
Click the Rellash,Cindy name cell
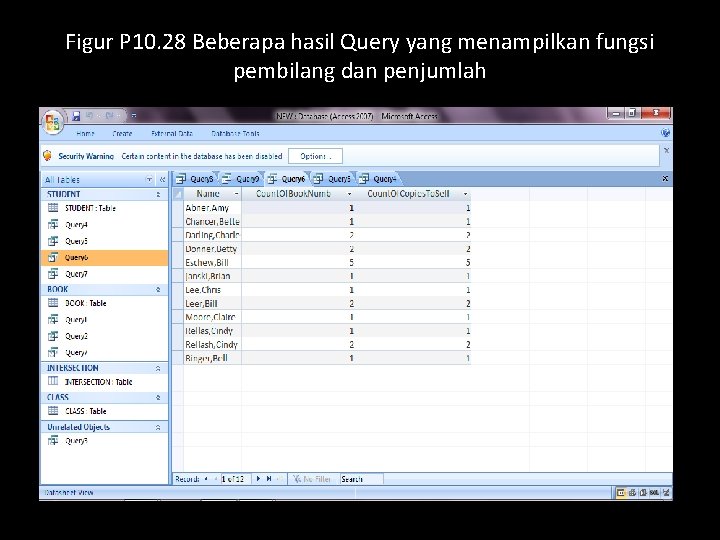point(212,344)
